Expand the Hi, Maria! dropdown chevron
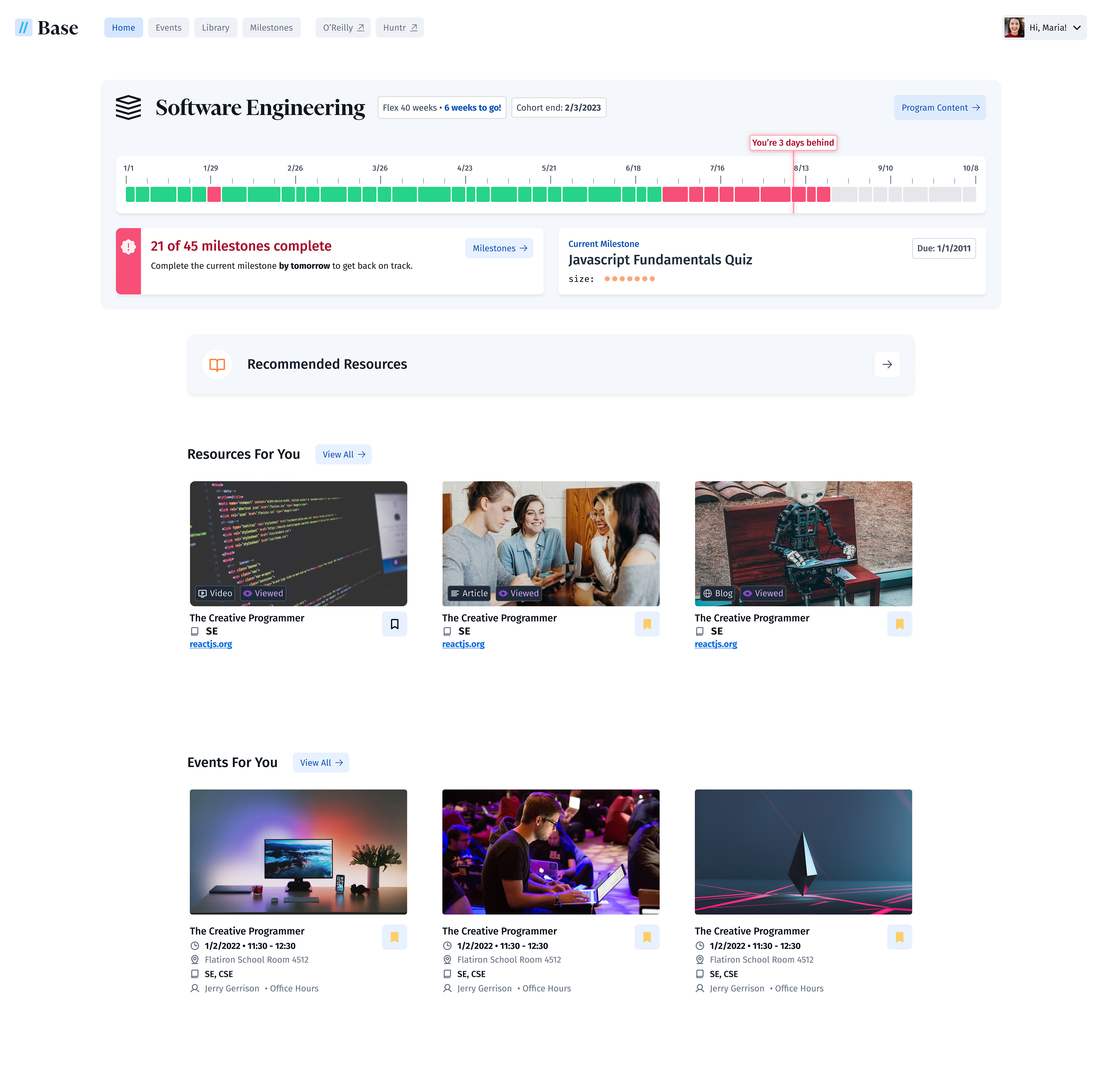Viewport: 1102px width, 1092px height. tap(1077, 27)
